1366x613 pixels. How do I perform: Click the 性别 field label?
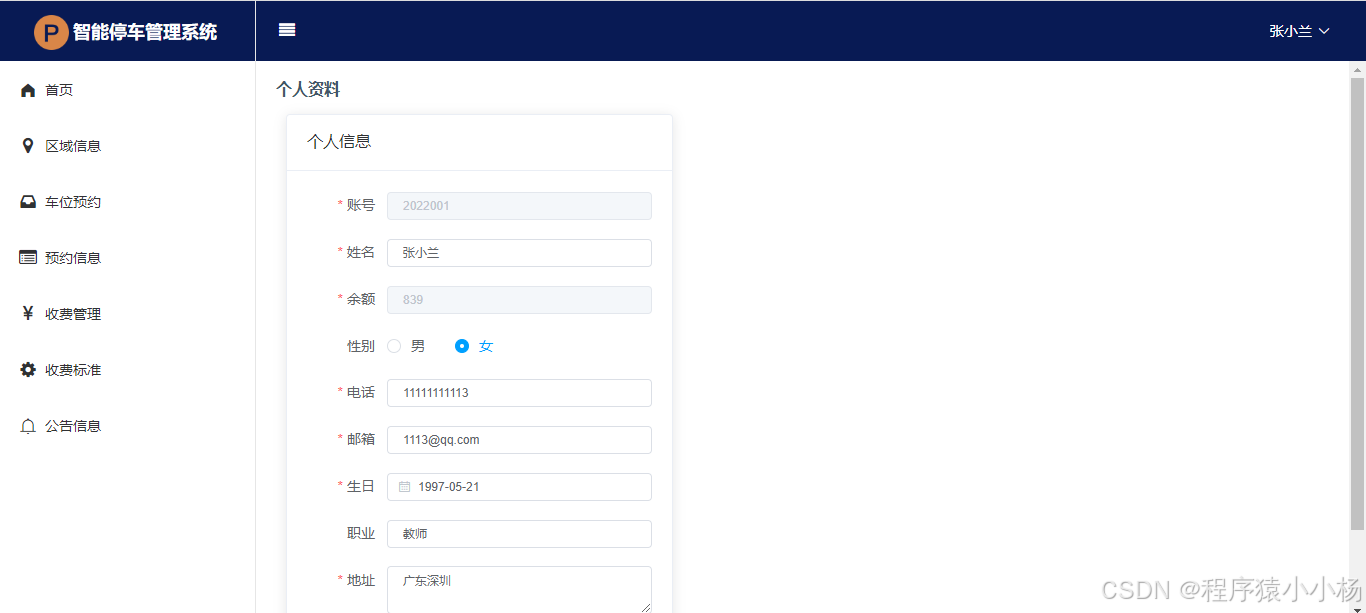point(361,346)
